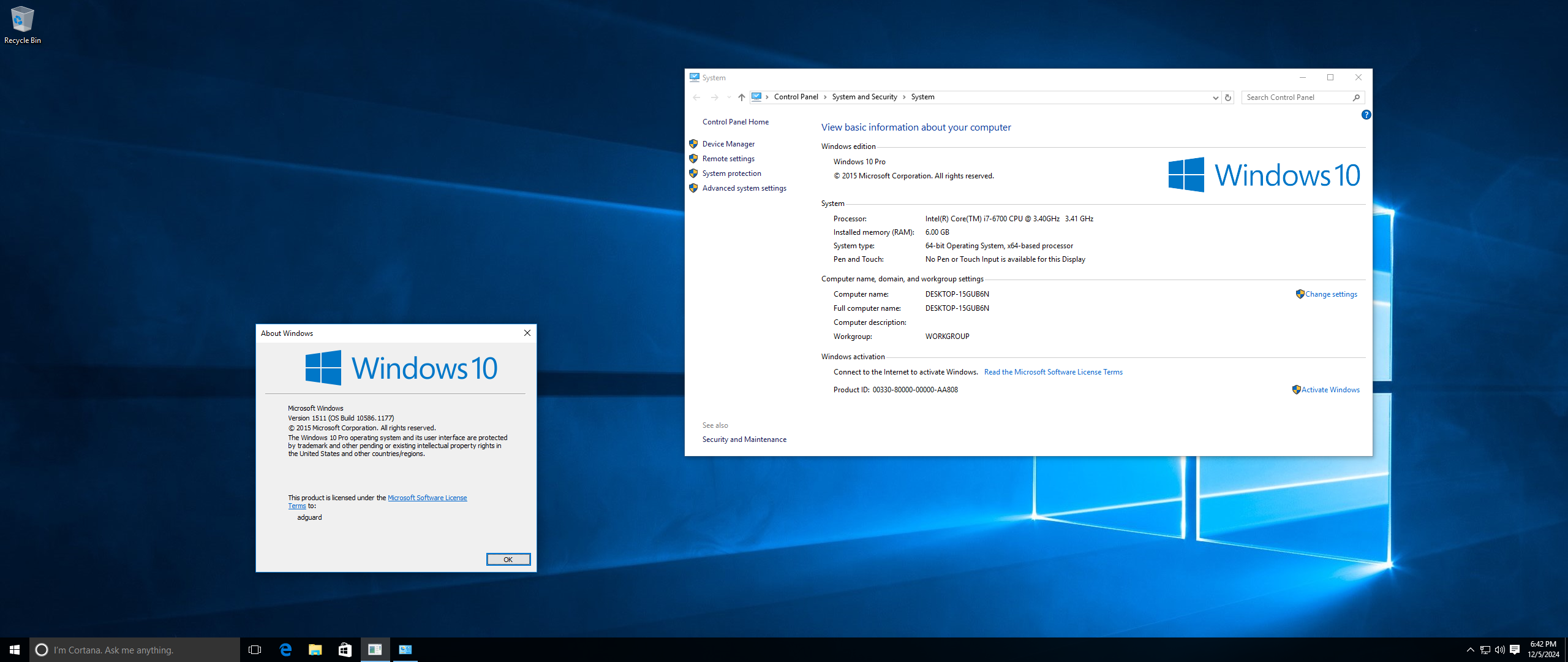Click the computer icon in the address bar
Viewport: 1568px width, 662px height.
coord(756,97)
